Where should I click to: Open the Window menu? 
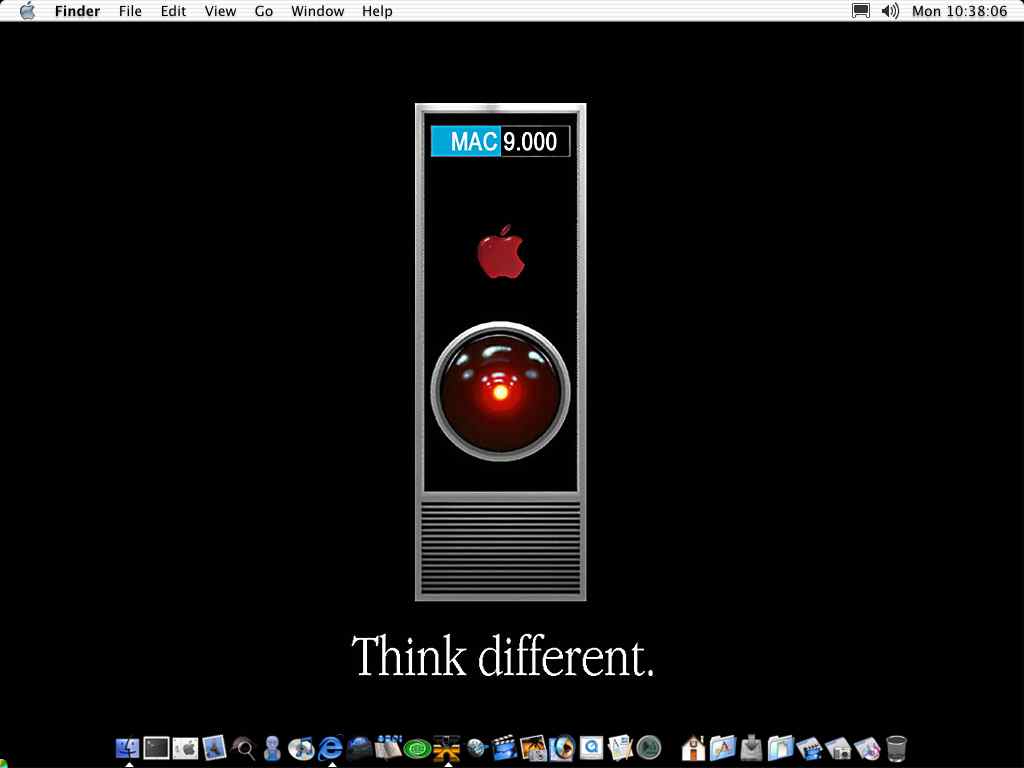tap(317, 11)
